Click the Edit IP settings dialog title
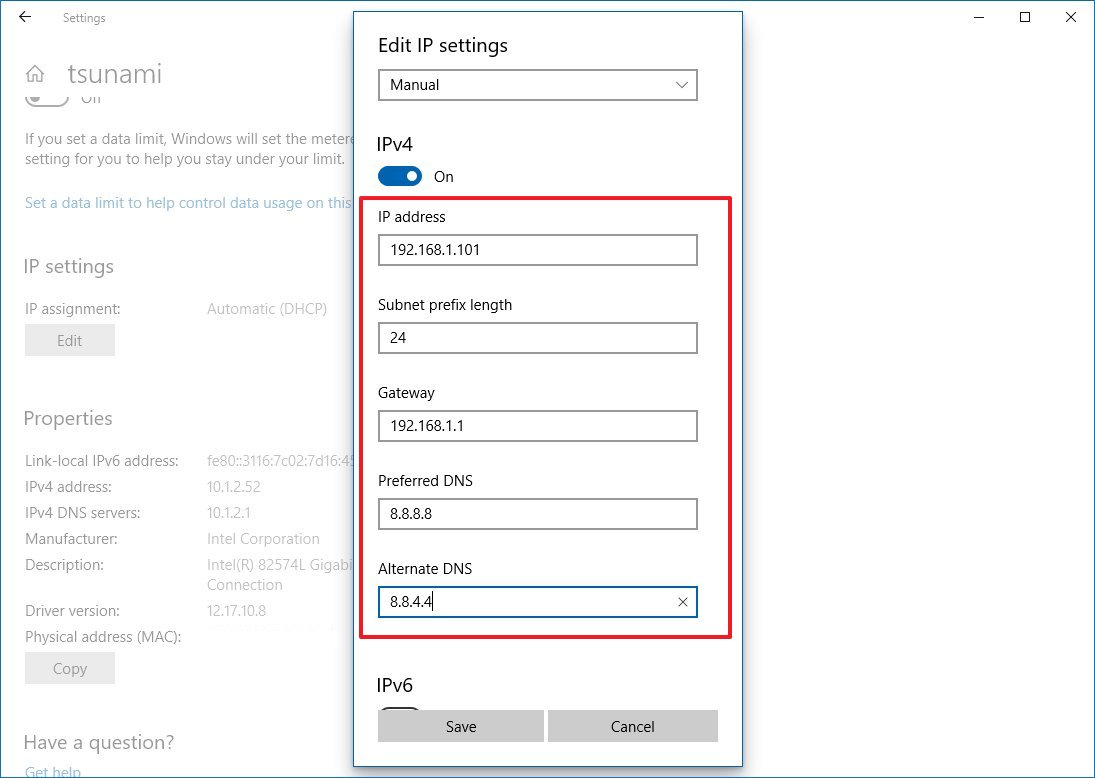This screenshot has width=1095, height=778. (x=443, y=45)
